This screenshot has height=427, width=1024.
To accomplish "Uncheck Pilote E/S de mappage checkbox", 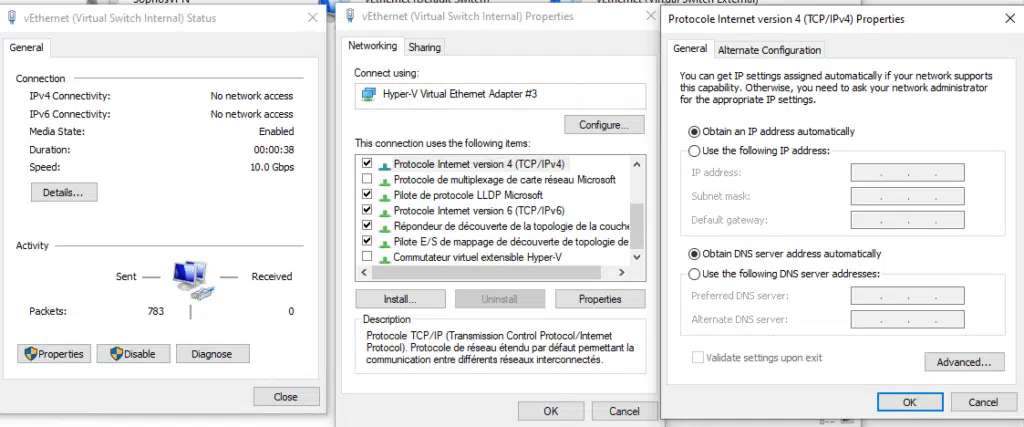I will tap(367, 241).
